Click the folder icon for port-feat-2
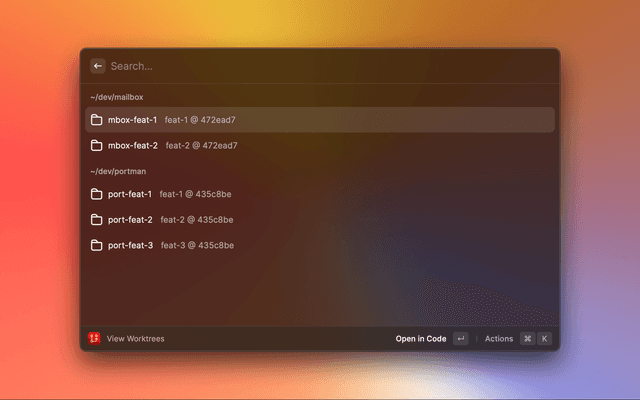 97,219
